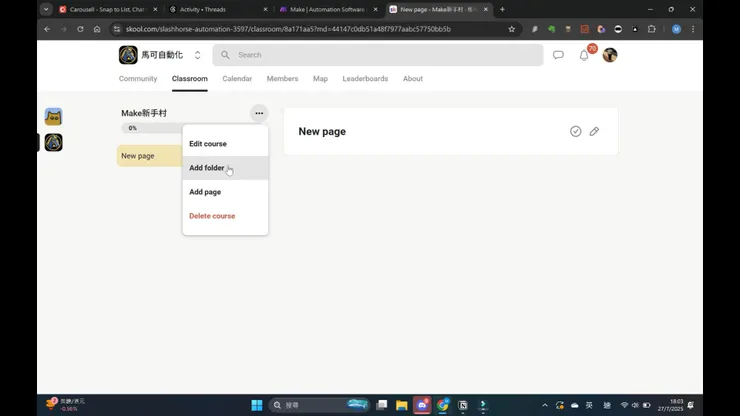Viewport: 740px width, 416px height.
Task: Switch to Carousell browser tab
Action: pos(107,9)
